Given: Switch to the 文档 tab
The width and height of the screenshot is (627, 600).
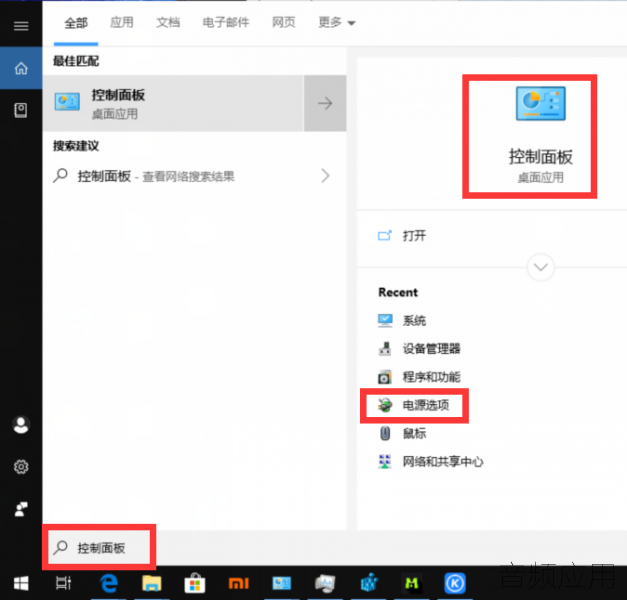Looking at the screenshot, I should tap(168, 22).
